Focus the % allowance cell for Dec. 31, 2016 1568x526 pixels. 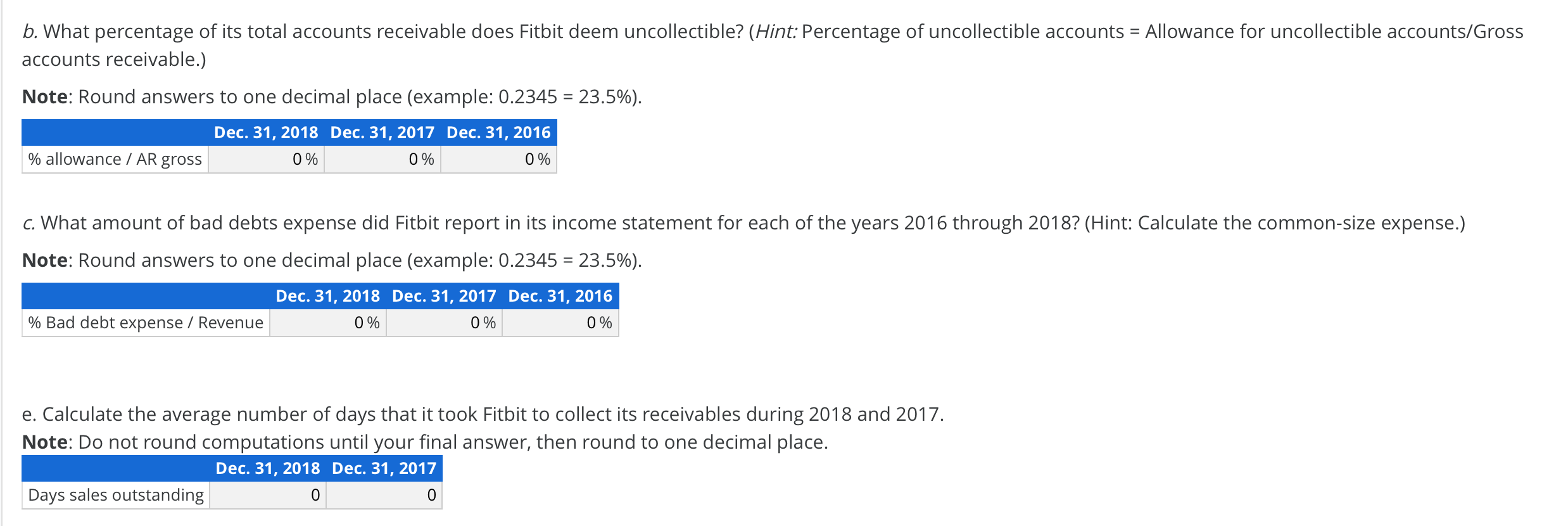[x=498, y=159]
